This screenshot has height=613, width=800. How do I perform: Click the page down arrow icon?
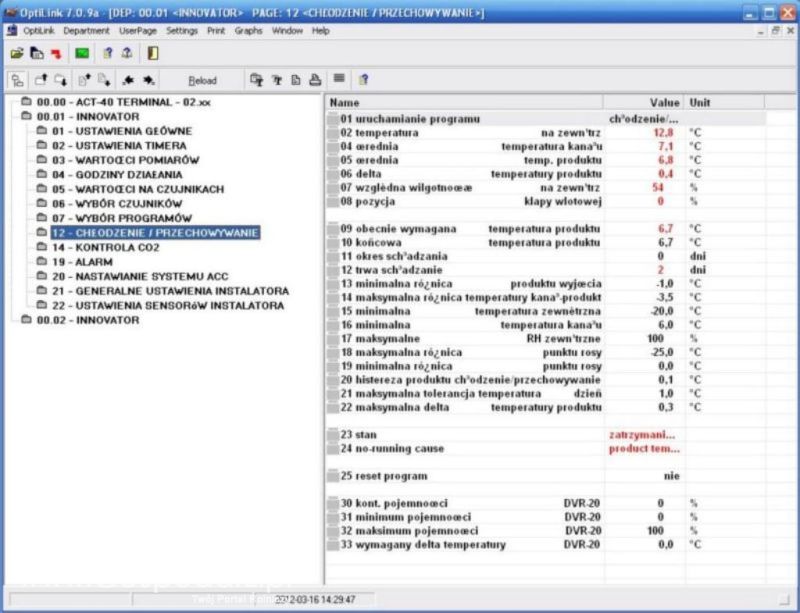(104, 80)
